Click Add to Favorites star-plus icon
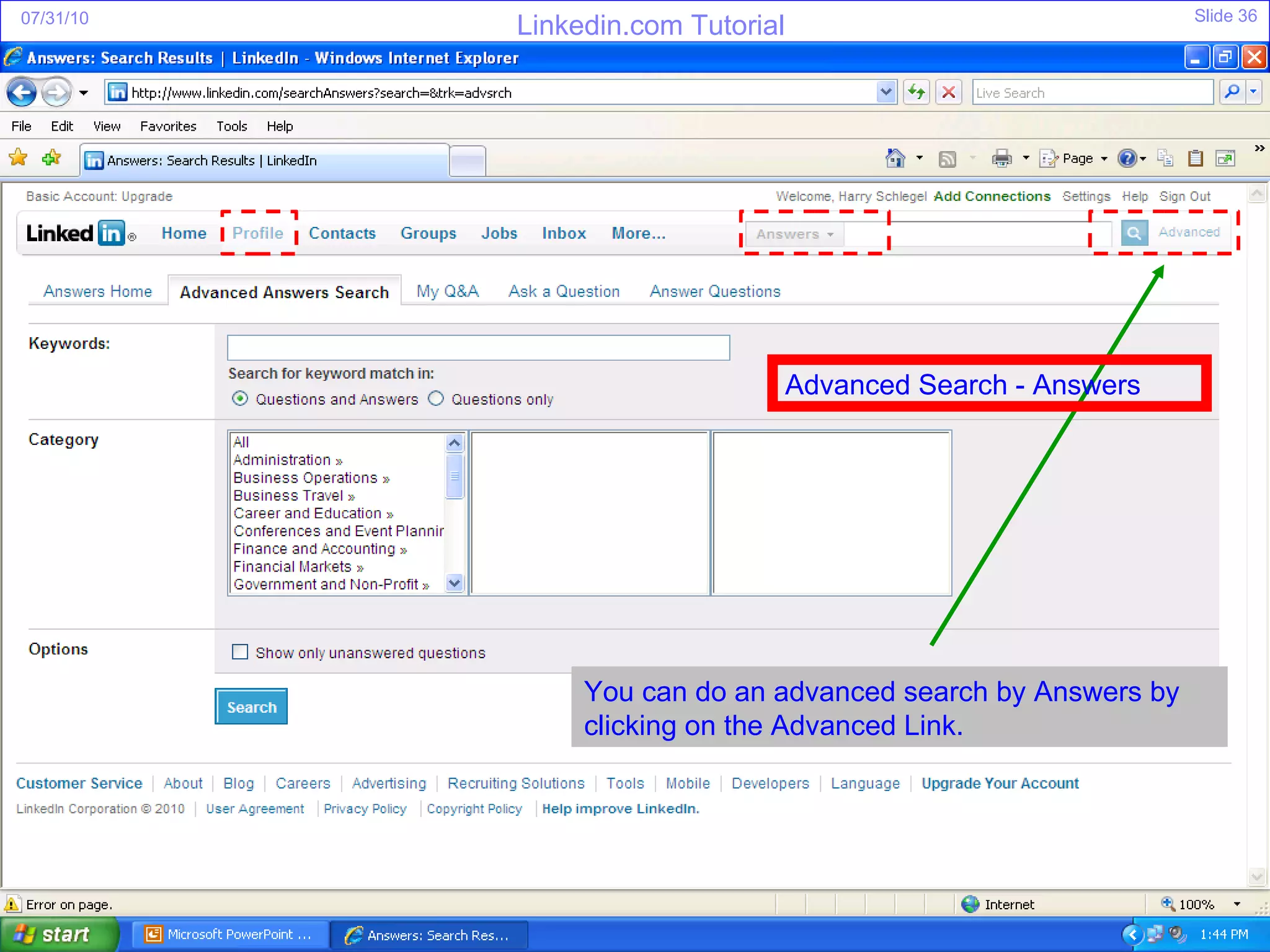This screenshot has width=1270, height=952. (51, 158)
